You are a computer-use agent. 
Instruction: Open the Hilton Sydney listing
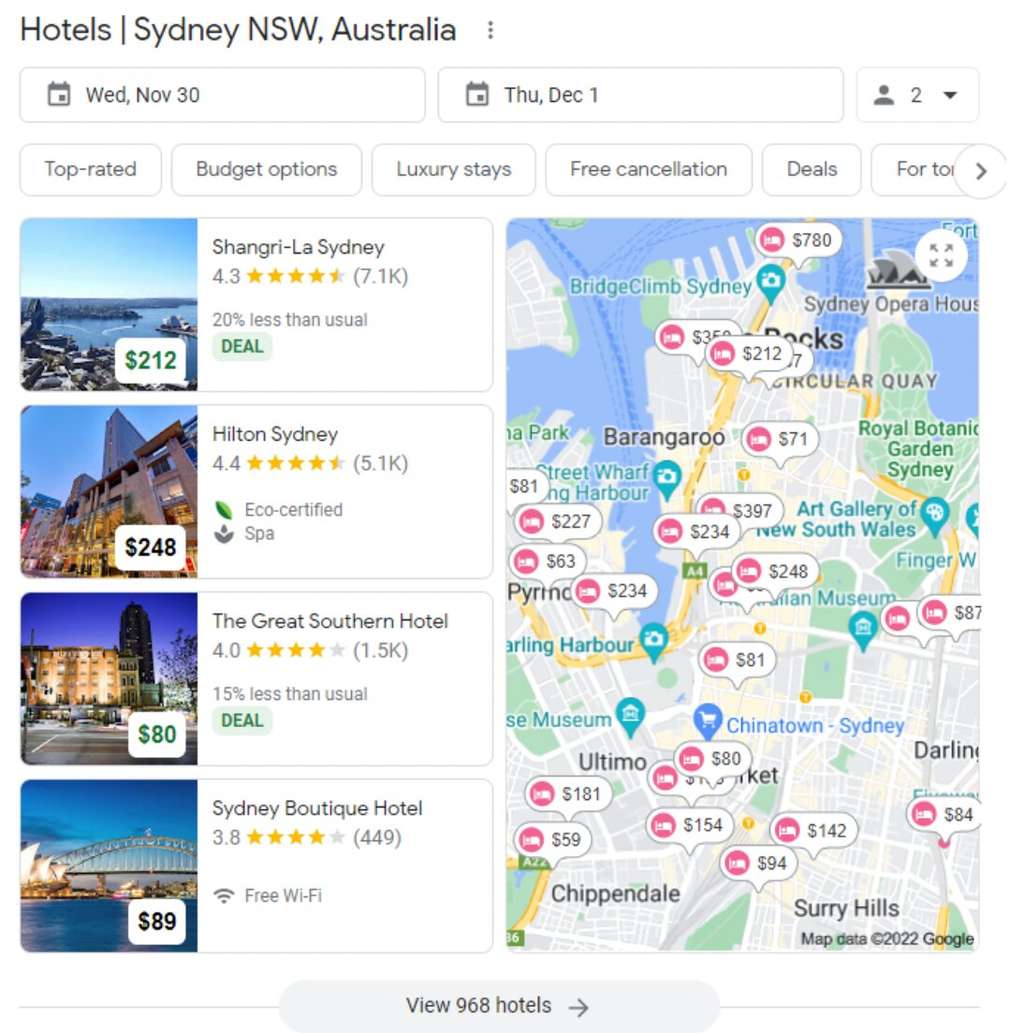(x=275, y=434)
